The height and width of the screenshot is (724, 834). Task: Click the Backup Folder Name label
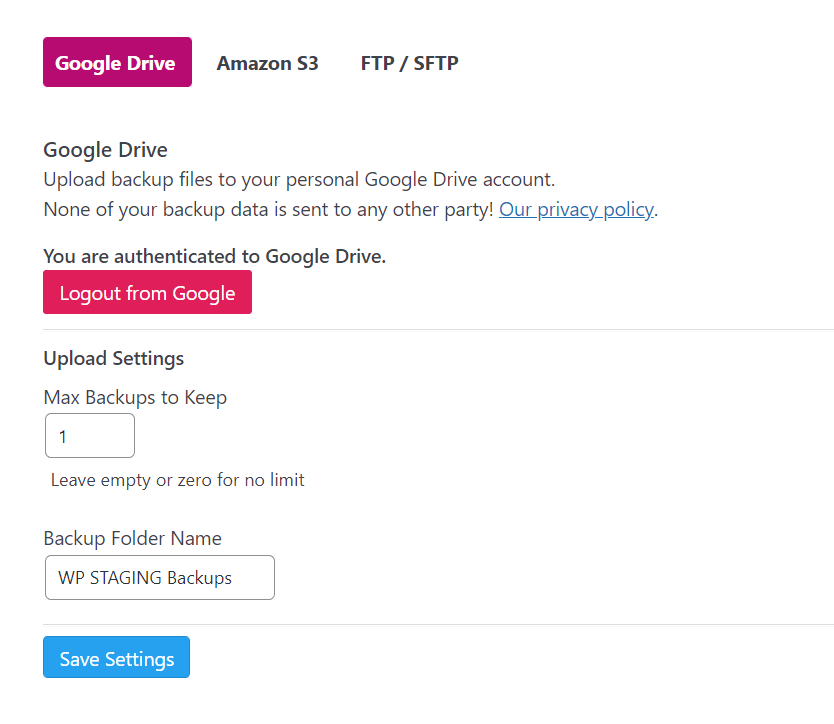pos(132,538)
